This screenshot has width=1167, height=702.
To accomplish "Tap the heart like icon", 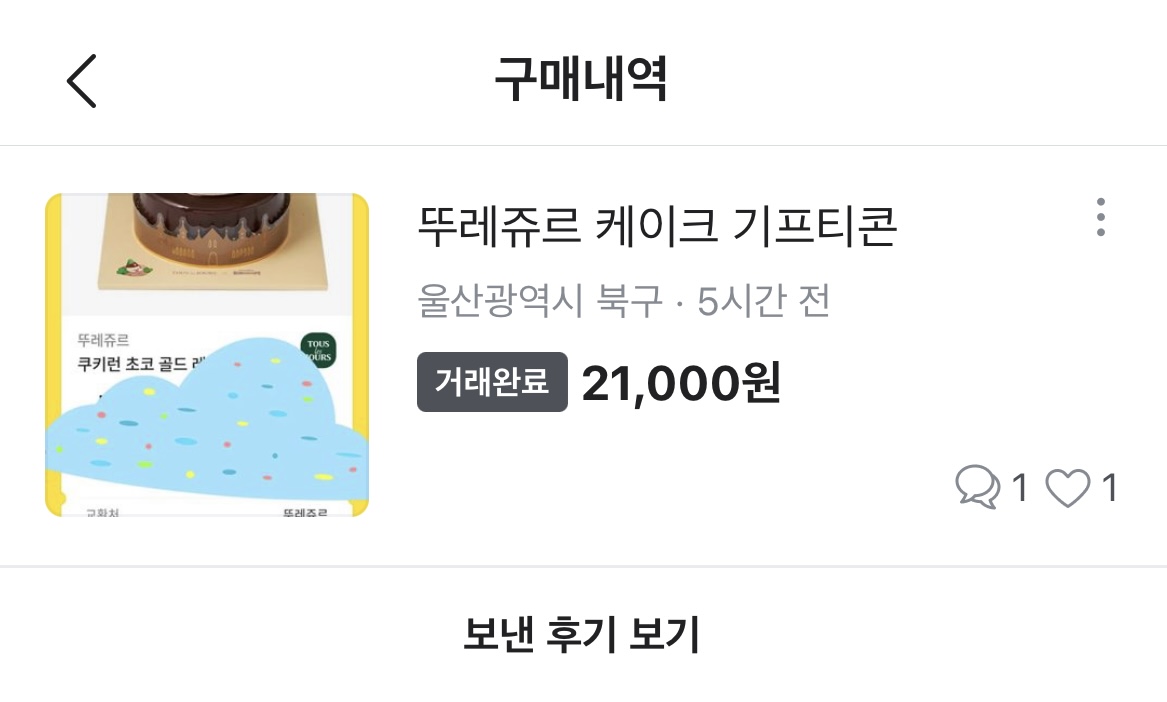I will pyautogui.click(x=1067, y=488).
